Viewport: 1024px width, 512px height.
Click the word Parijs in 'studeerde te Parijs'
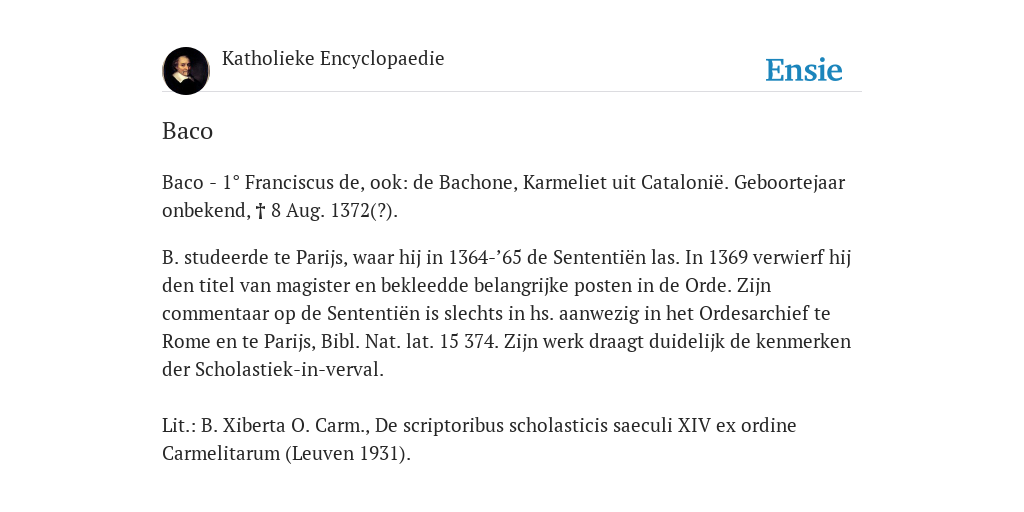[x=321, y=258]
